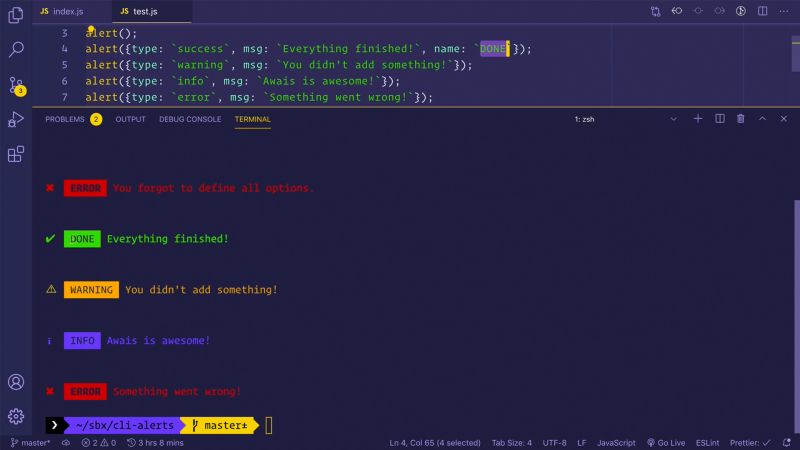
Task: Open the DEBUG CONSOLE panel tab
Action: pos(190,119)
